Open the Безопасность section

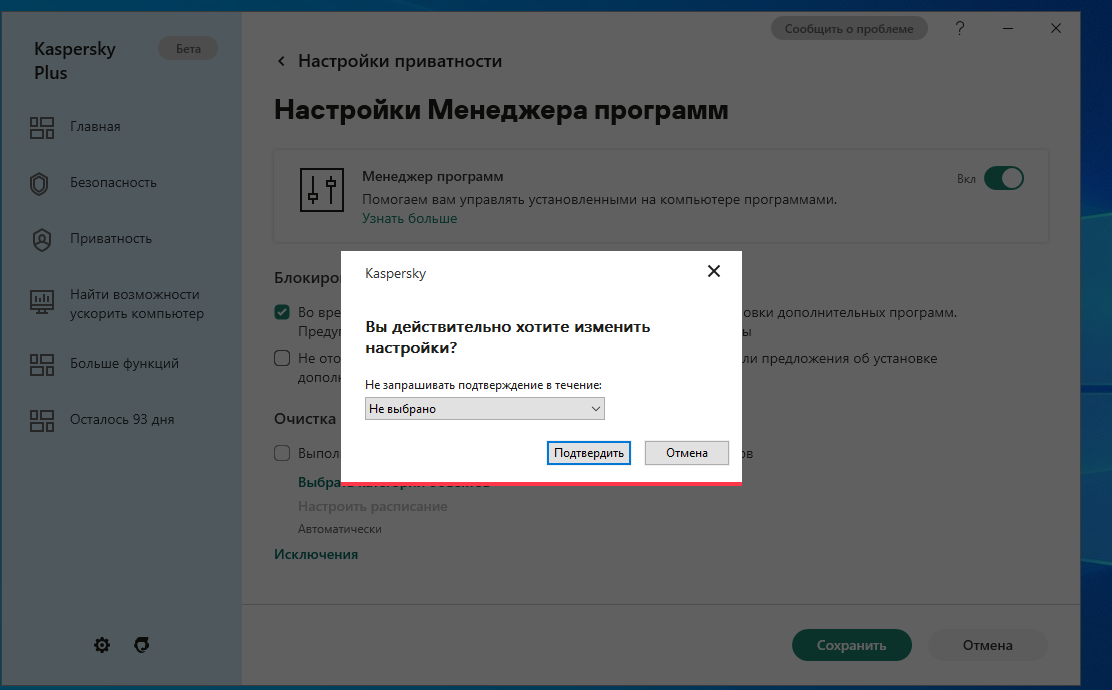(113, 183)
